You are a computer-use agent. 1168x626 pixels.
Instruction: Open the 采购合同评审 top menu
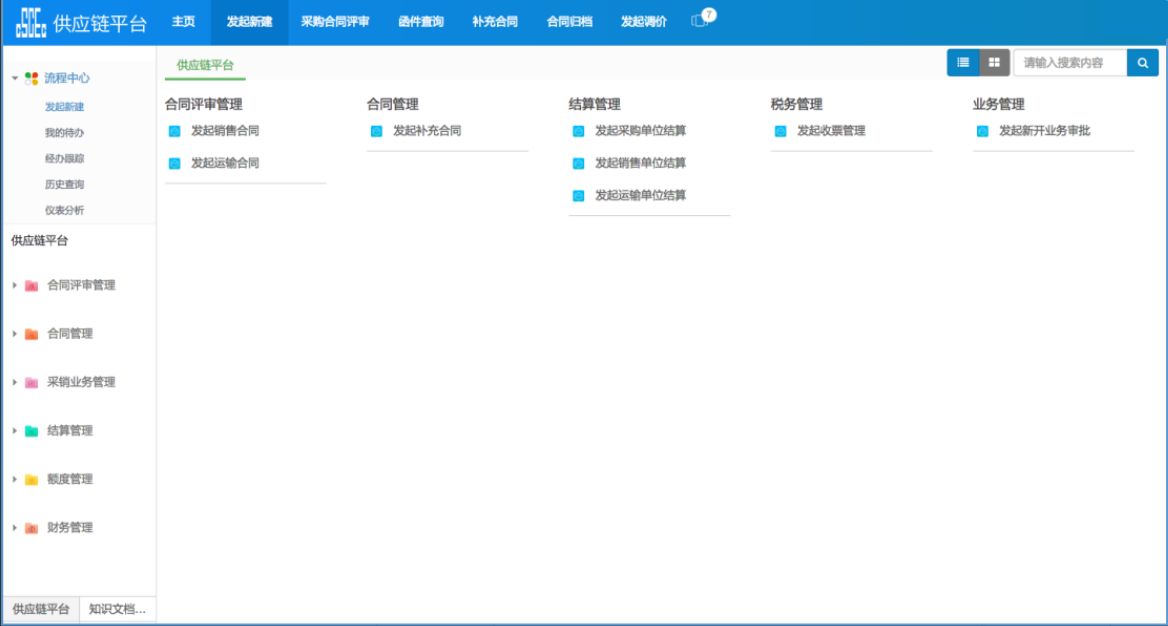335,21
